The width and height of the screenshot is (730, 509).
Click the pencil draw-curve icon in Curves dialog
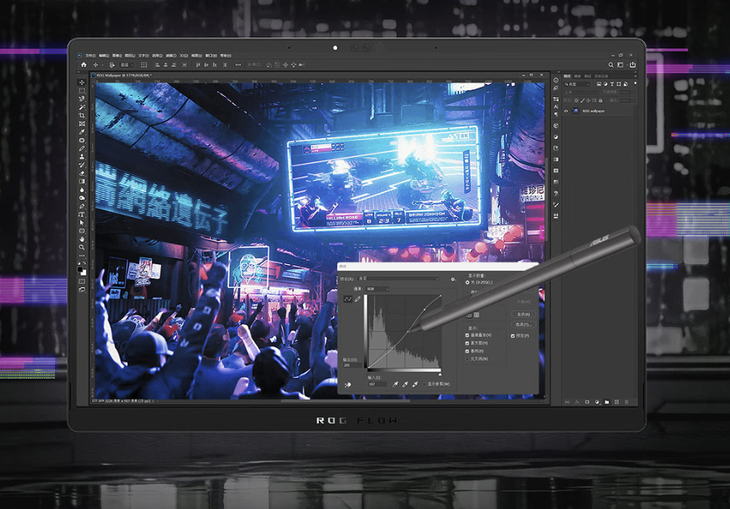pyautogui.click(x=357, y=299)
